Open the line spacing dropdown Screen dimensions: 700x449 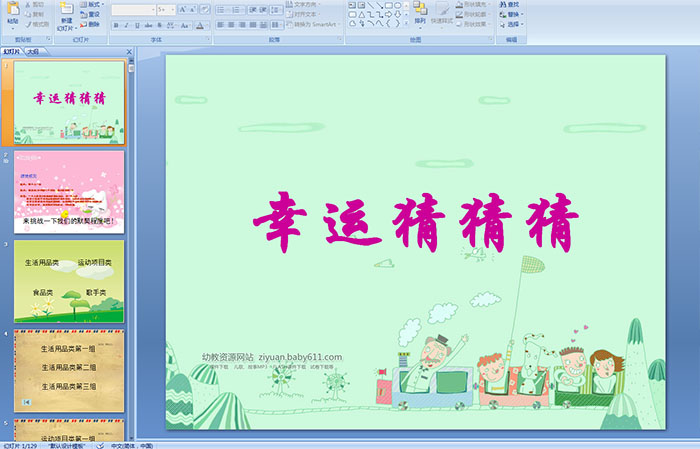pos(276,9)
